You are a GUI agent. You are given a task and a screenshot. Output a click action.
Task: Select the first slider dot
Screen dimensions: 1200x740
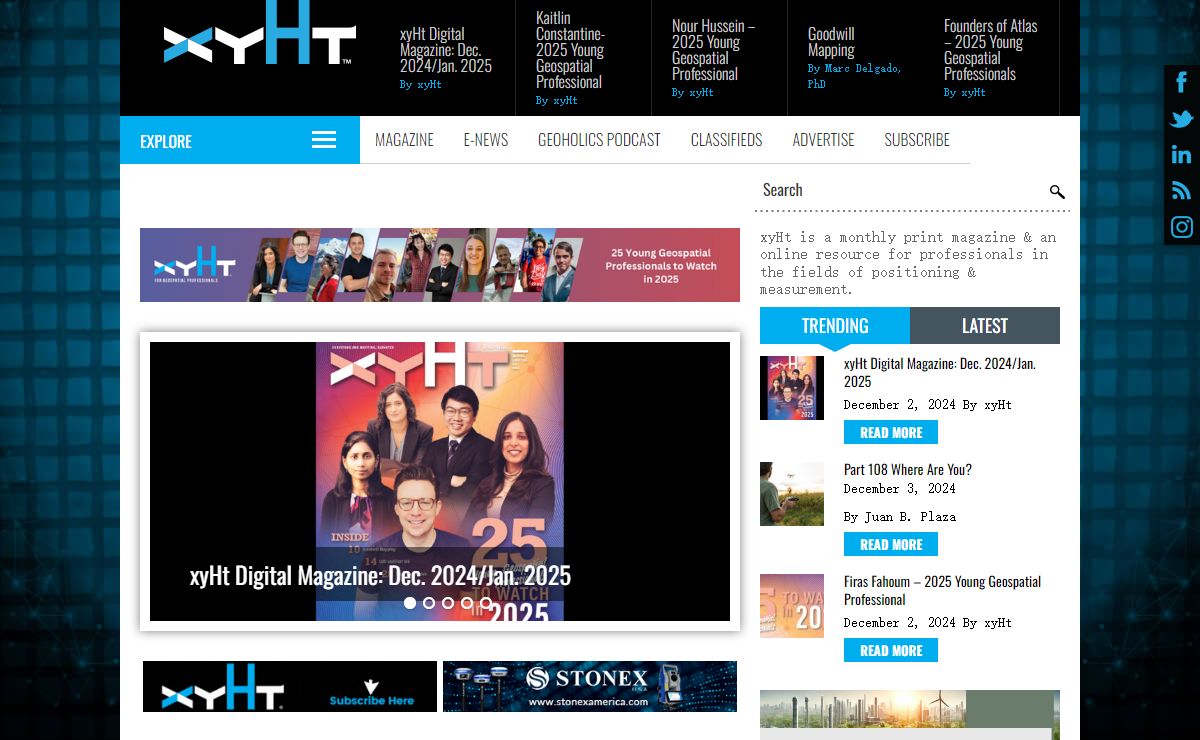[410, 603]
